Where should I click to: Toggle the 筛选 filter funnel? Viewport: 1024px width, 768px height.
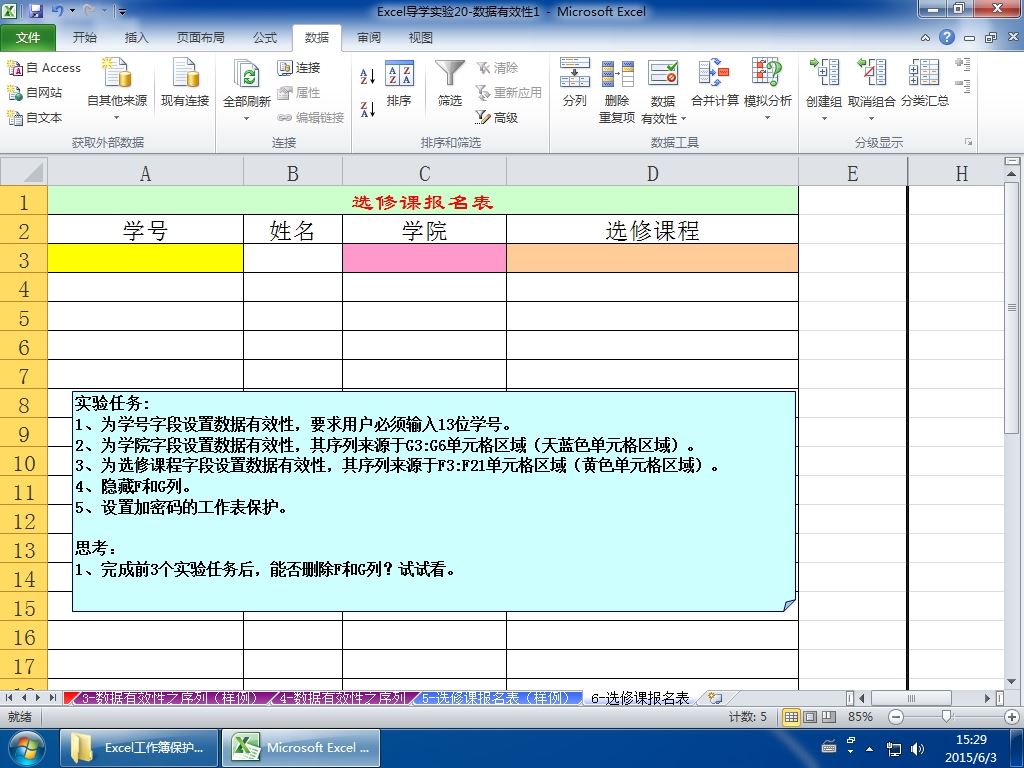(449, 83)
